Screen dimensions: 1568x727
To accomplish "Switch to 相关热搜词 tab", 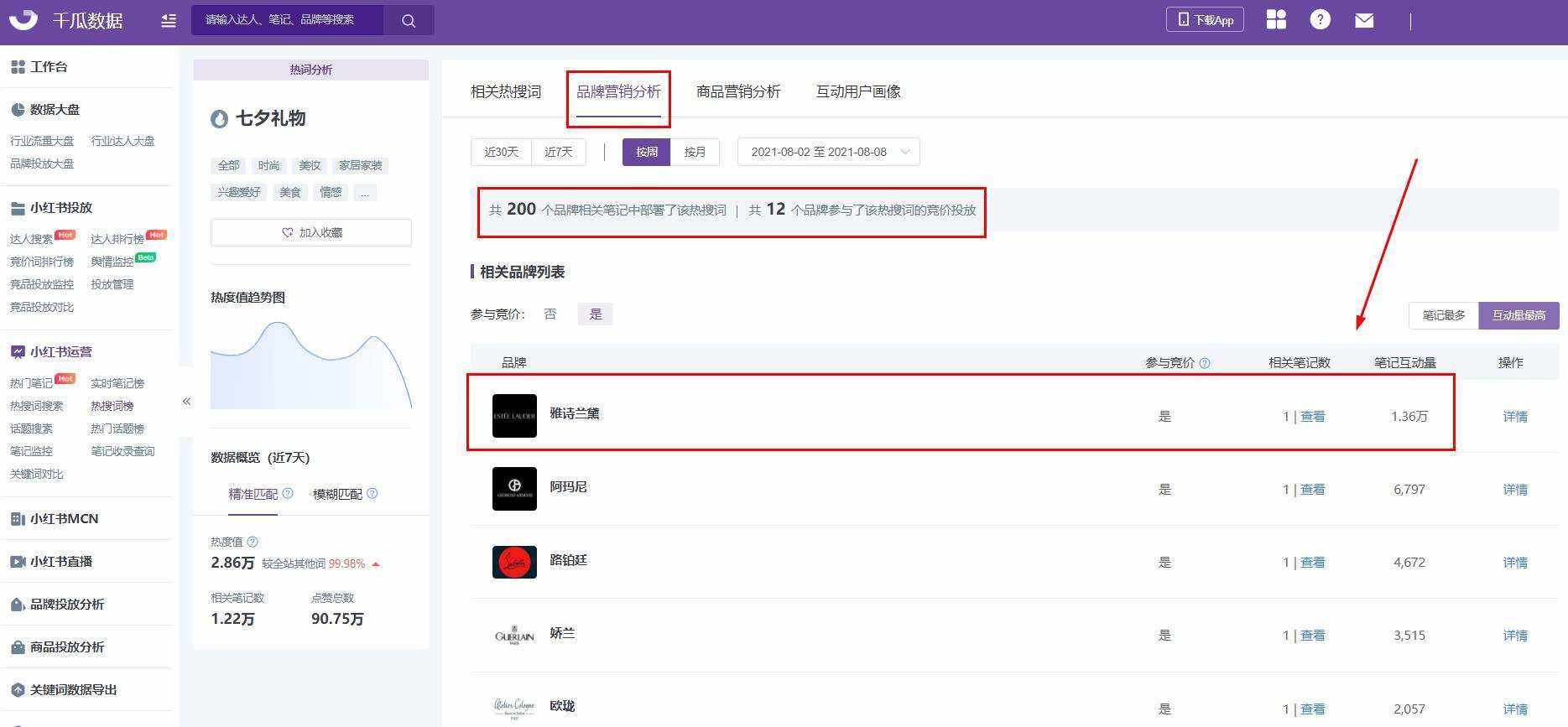I will 506,91.
